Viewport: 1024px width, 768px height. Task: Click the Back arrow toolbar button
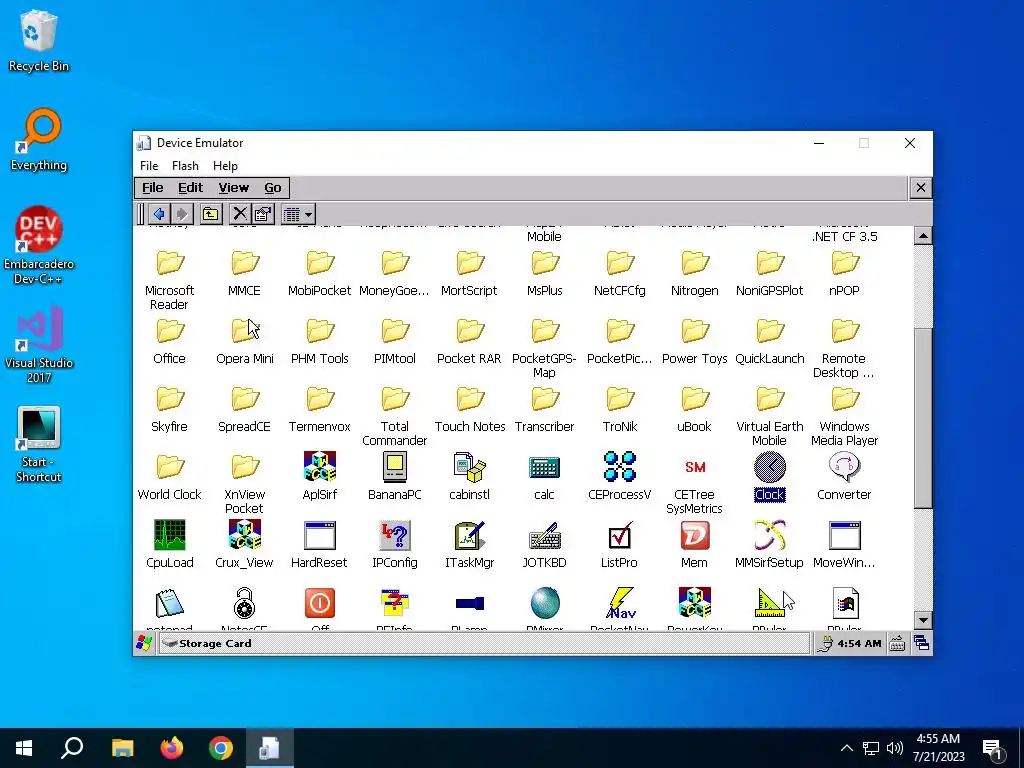tap(159, 214)
